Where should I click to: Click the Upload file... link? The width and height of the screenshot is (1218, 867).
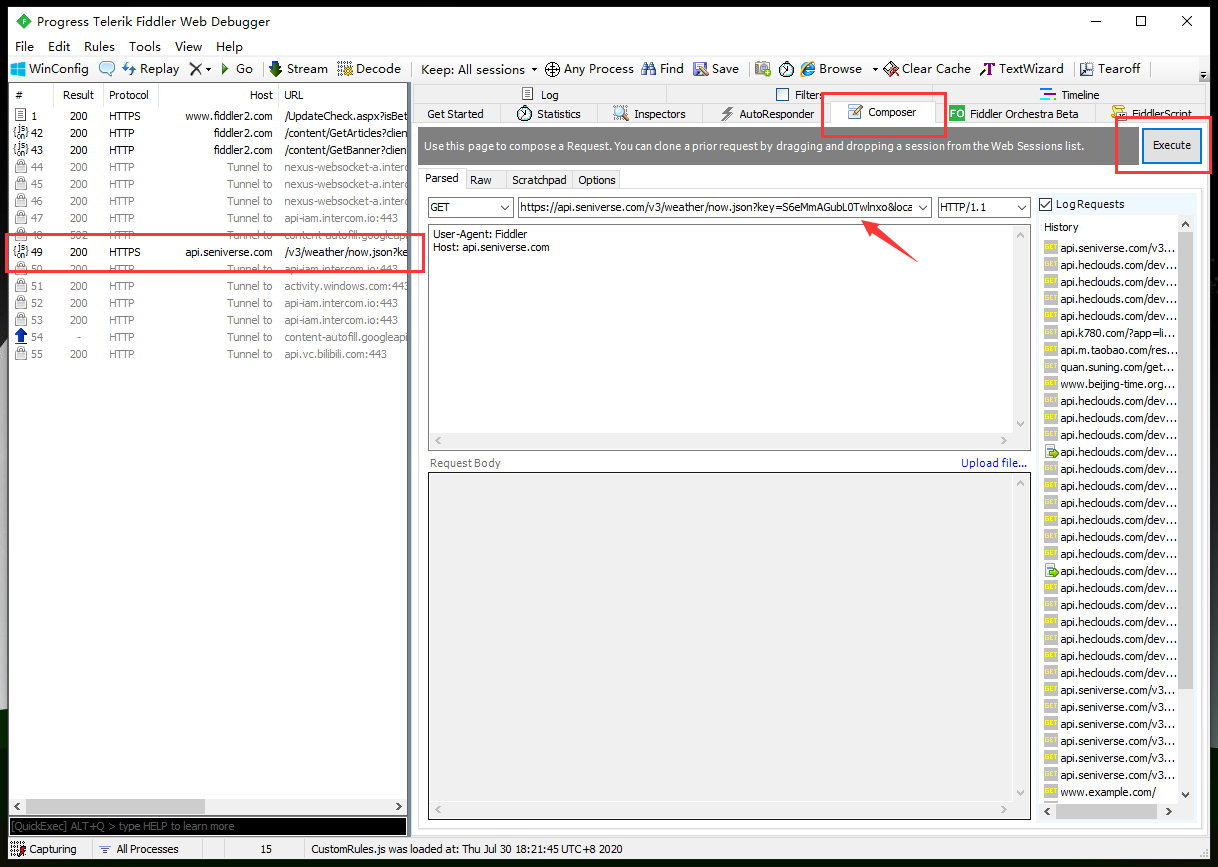[994, 463]
